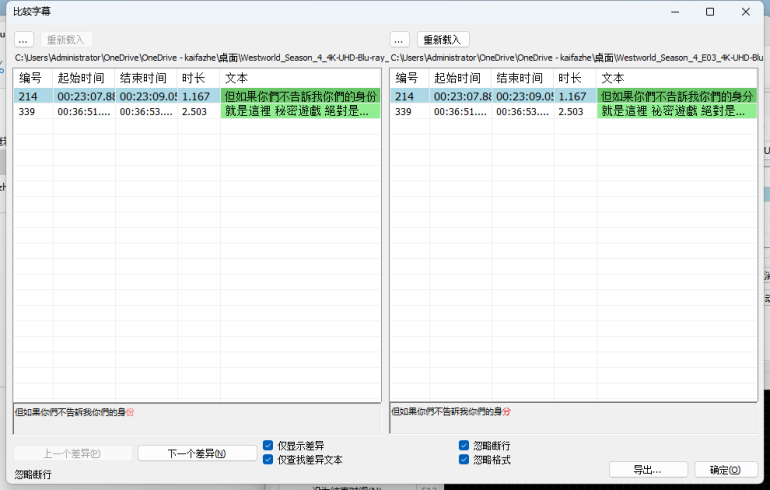This screenshot has width=770, height=490.
Task: Export comparison with 导出 button
Action: 648,470
